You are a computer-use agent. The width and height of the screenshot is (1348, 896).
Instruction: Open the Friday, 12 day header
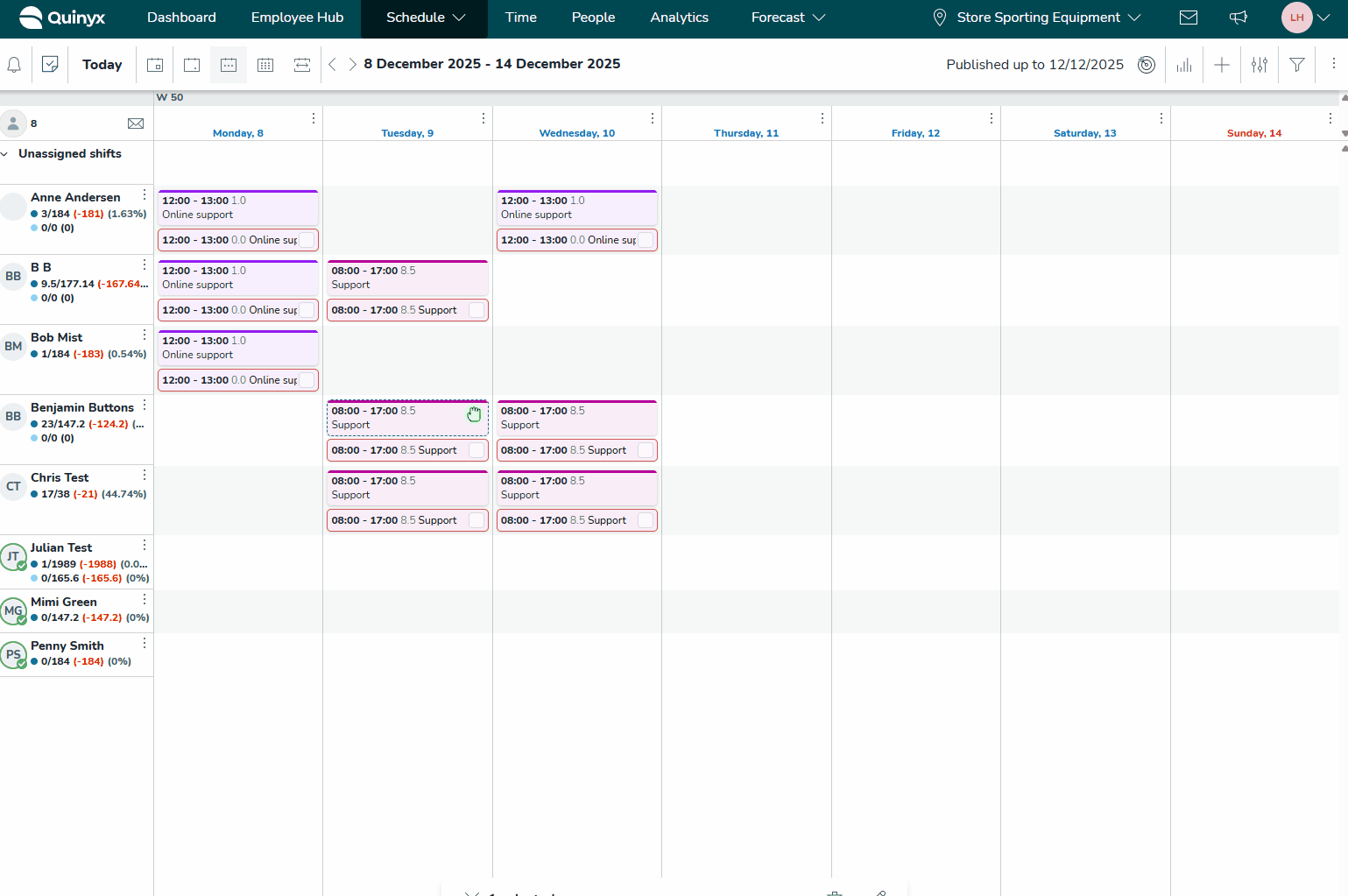[x=916, y=133]
